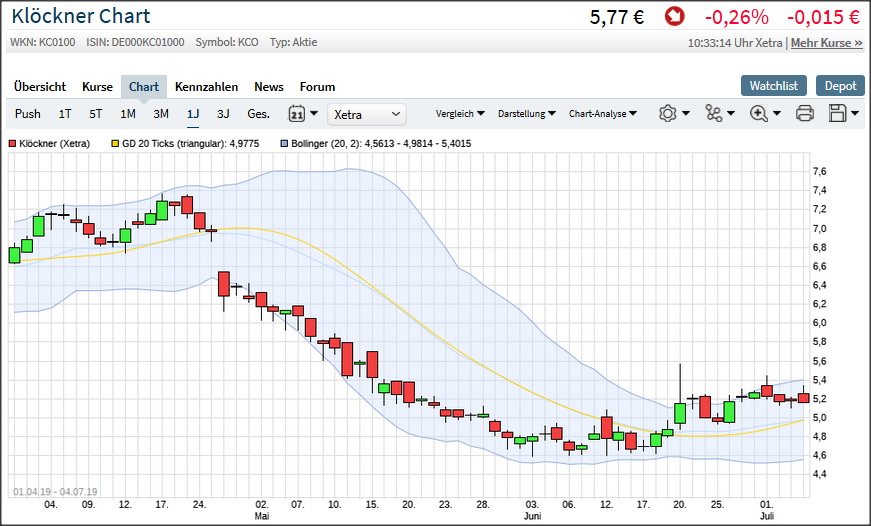Click the share nodes icon
The width and height of the screenshot is (871, 526).
pyautogui.click(x=713, y=113)
